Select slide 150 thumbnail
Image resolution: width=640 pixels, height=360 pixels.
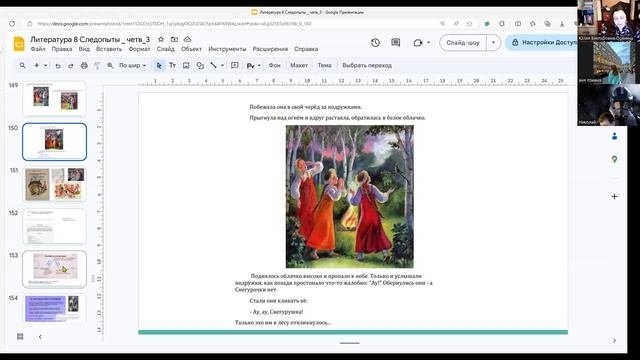click(55, 142)
